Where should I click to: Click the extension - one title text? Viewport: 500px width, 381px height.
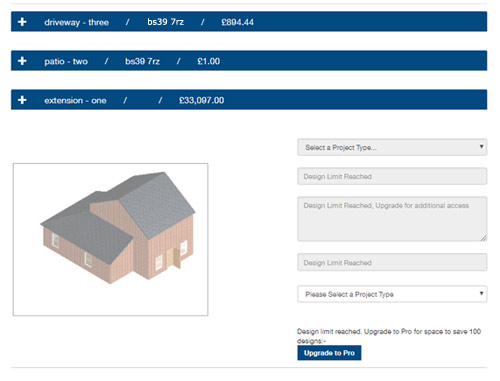click(75, 100)
